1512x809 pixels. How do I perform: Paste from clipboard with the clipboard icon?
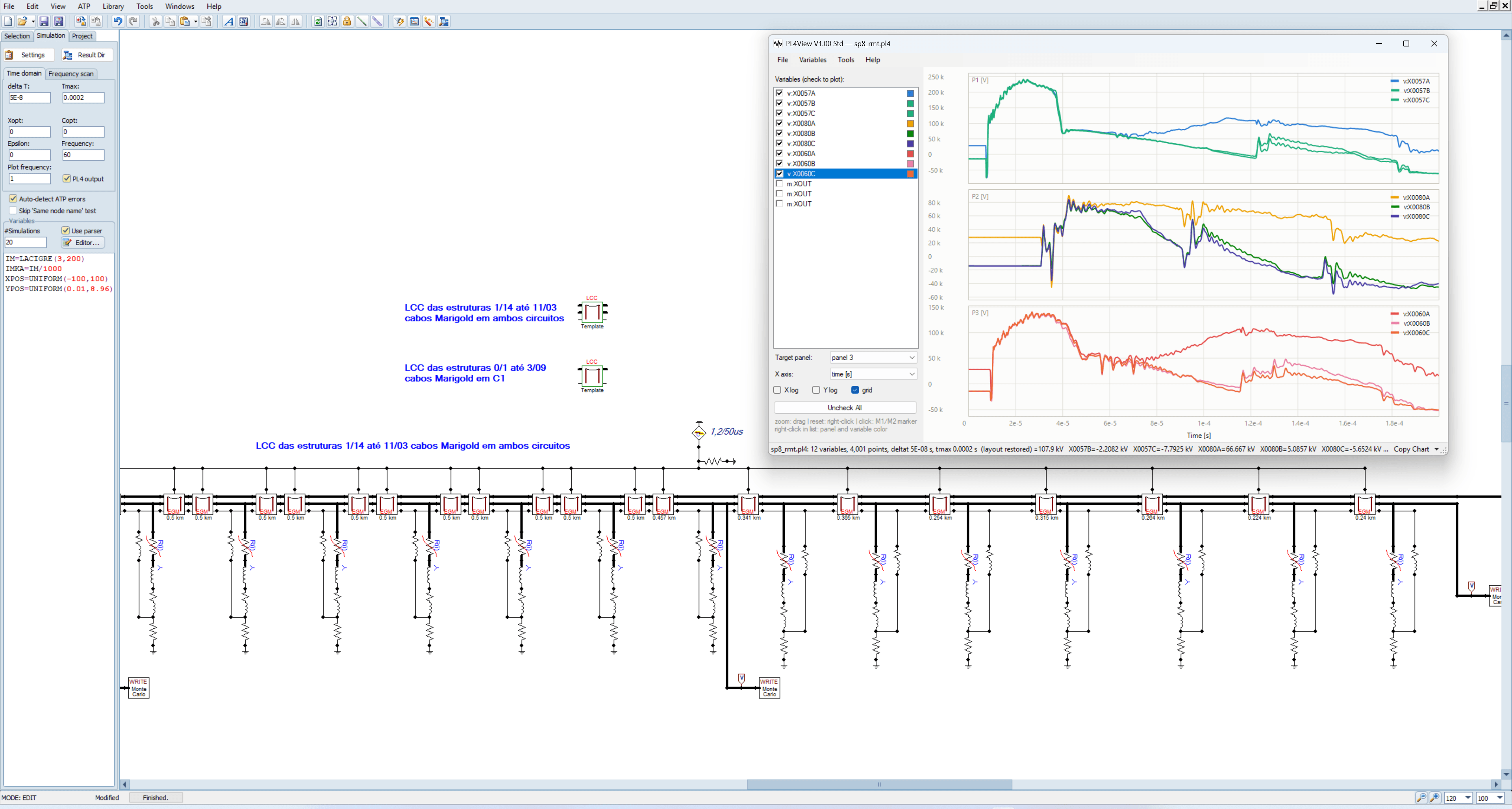click(185, 22)
